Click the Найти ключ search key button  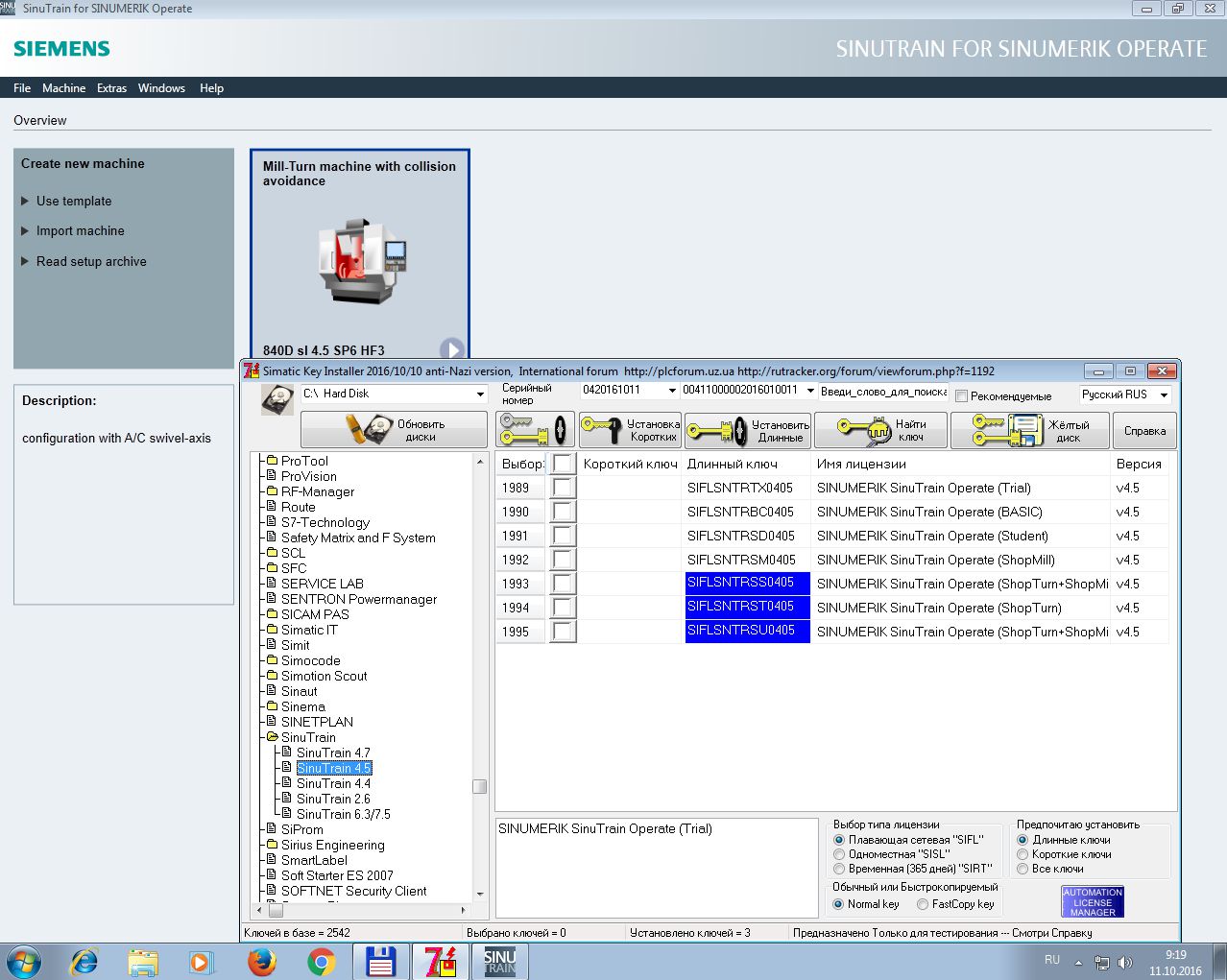(x=881, y=430)
